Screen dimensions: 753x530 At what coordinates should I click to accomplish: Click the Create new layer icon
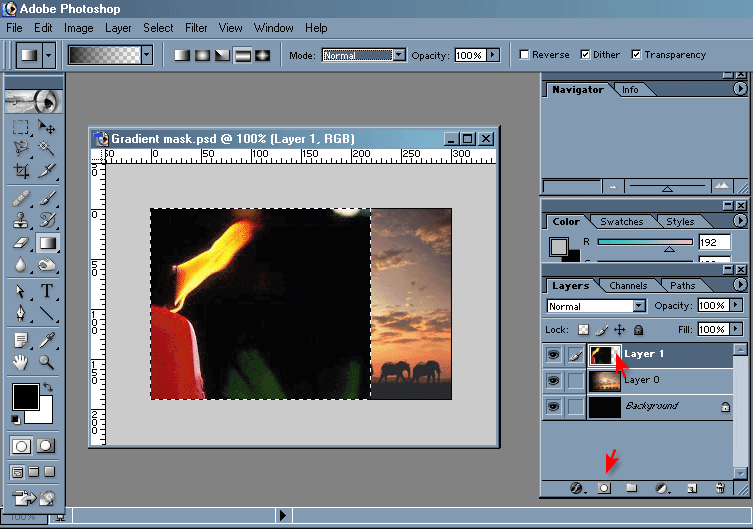691,488
